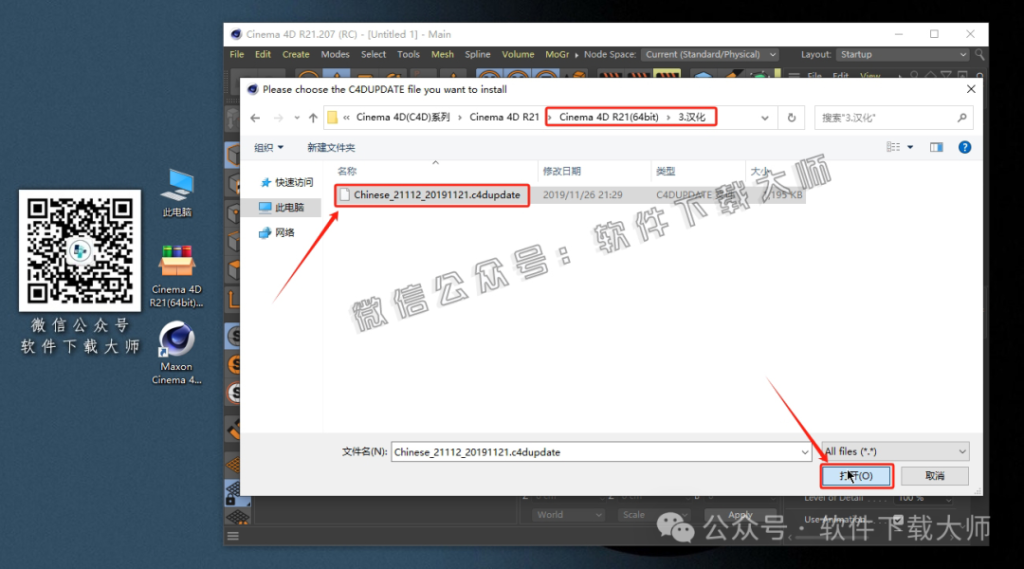This screenshot has height=569, width=1024.
Task: Open the Create menu in Cinema 4D
Action: (x=296, y=54)
